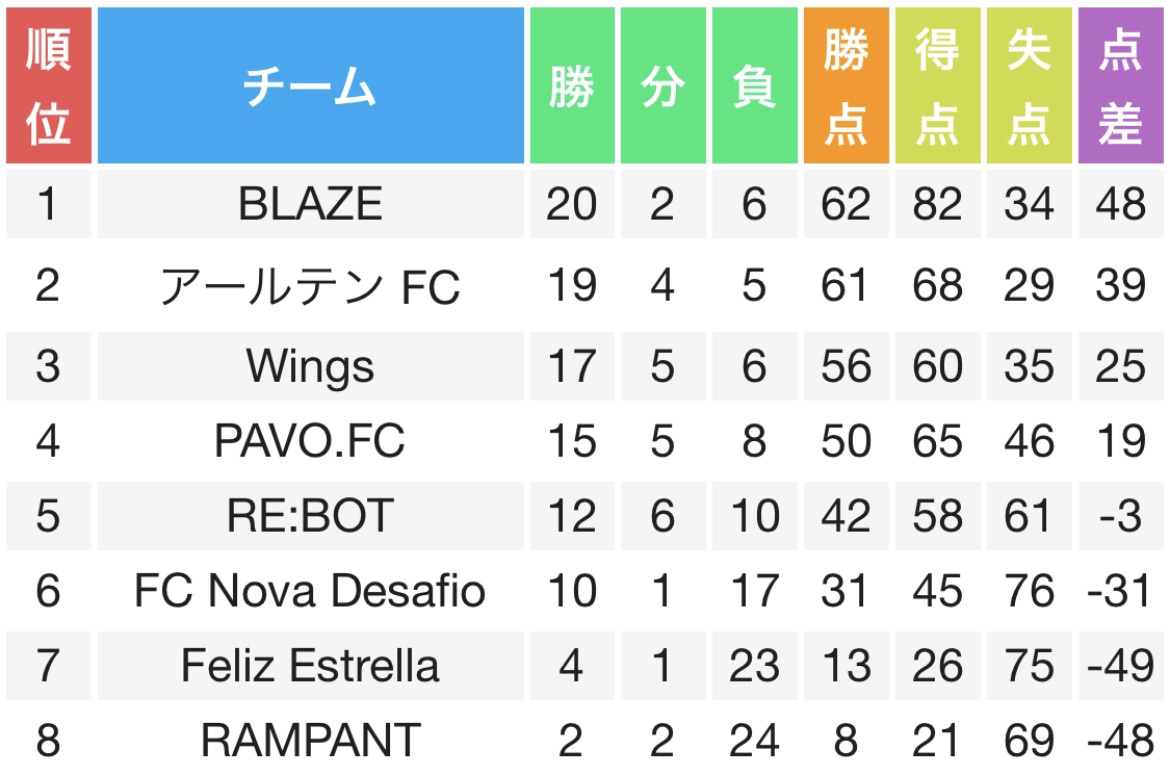Click FC Nova Desafio team name

(x=310, y=590)
